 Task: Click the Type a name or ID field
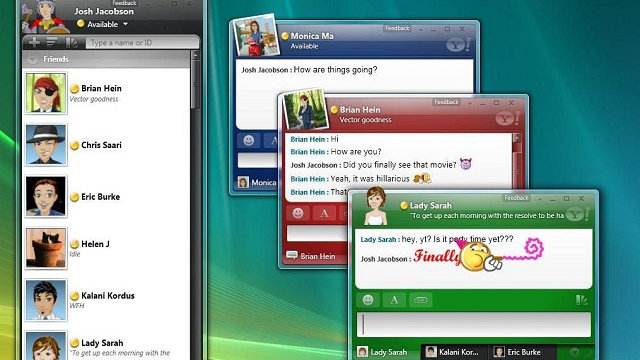coord(142,42)
